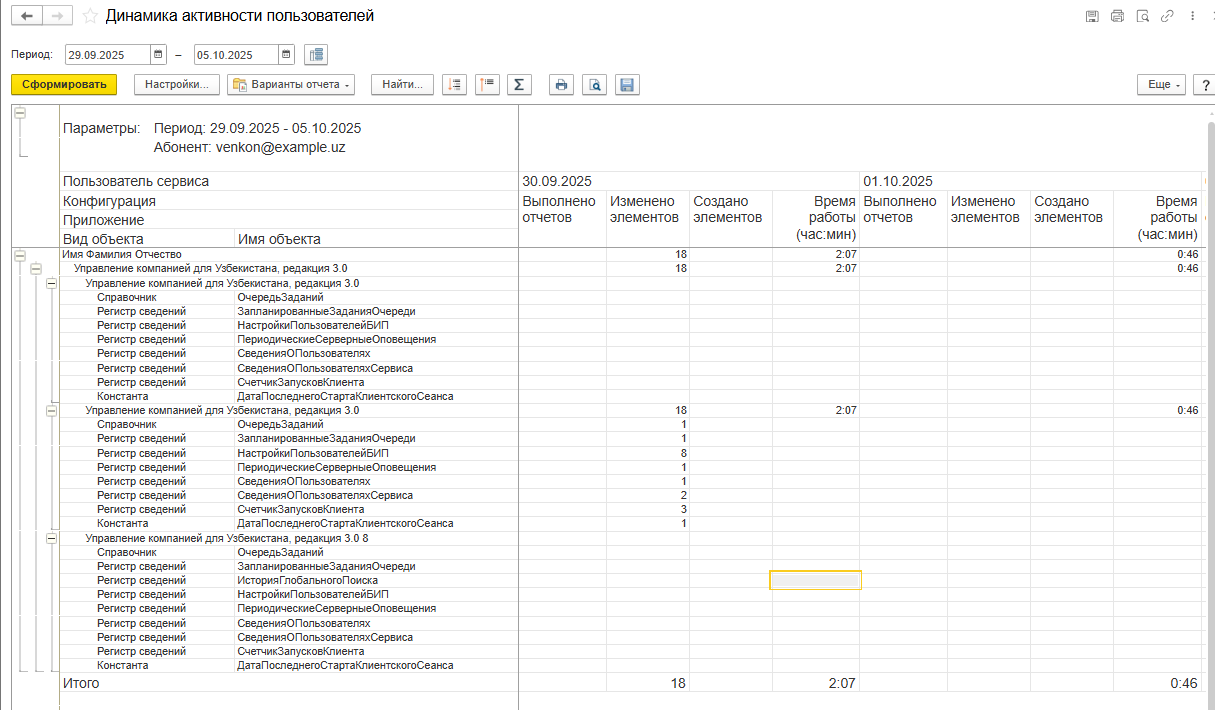Click the yellow Сформировать button
Image resolution: width=1215 pixels, height=710 pixels.
click(64, 85)
